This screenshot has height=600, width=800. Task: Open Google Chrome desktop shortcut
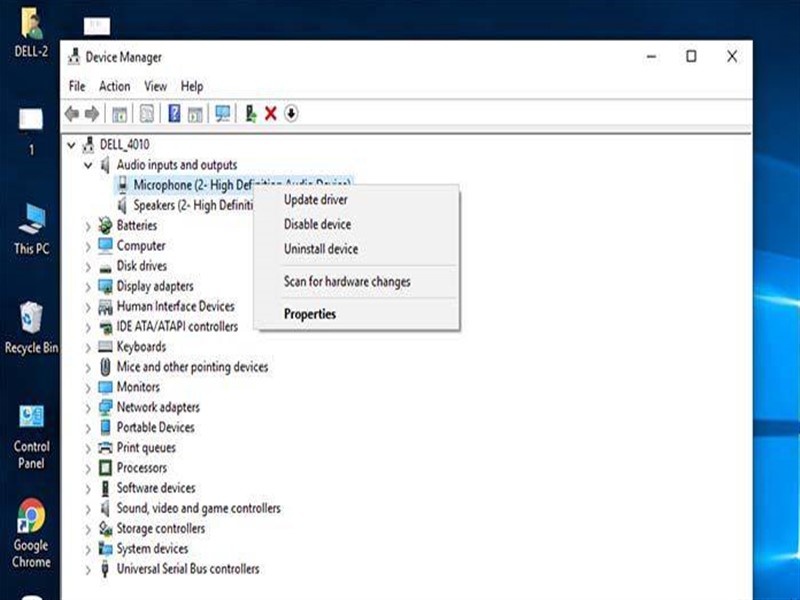[x=31, y=533]
